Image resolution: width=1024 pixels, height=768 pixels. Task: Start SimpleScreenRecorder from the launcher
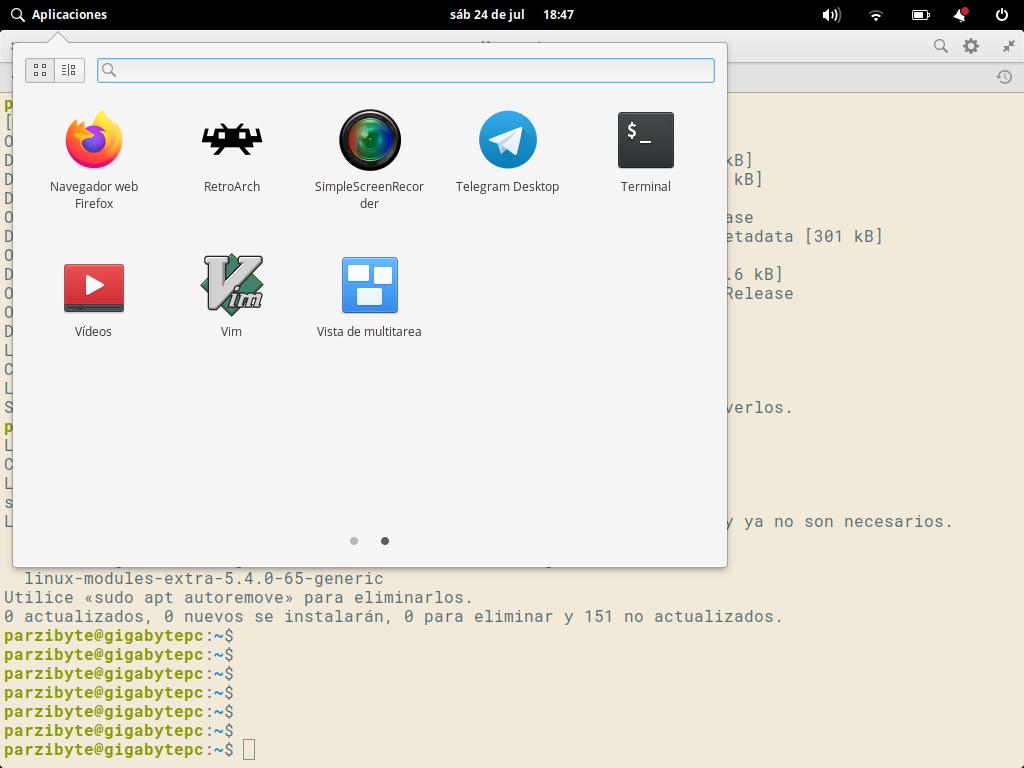[x=370, y=159]
